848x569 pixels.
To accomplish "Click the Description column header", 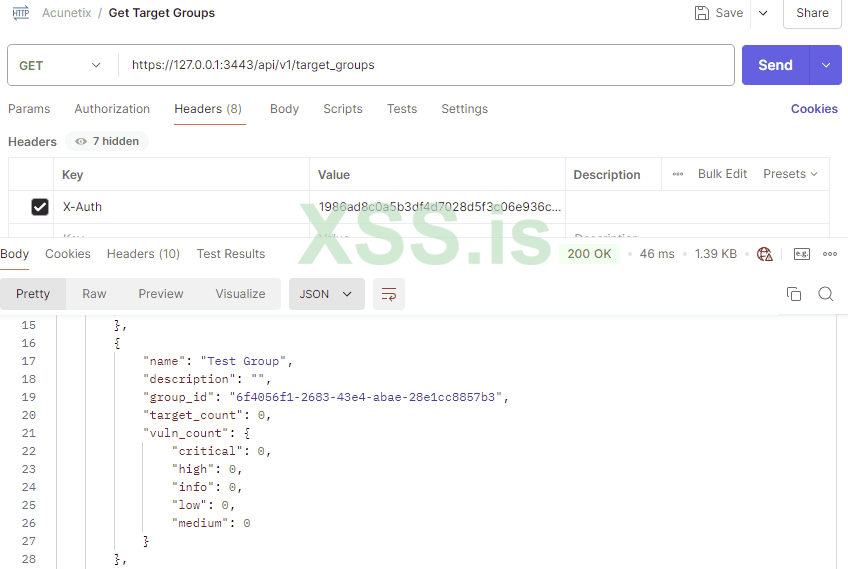I will coord(607,175).
